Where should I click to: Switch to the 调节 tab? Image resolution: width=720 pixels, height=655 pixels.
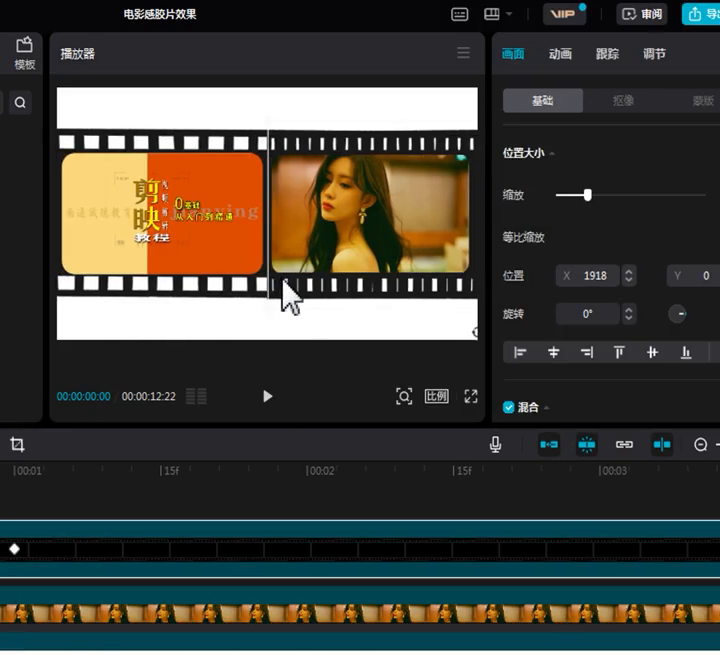[654, 54]
